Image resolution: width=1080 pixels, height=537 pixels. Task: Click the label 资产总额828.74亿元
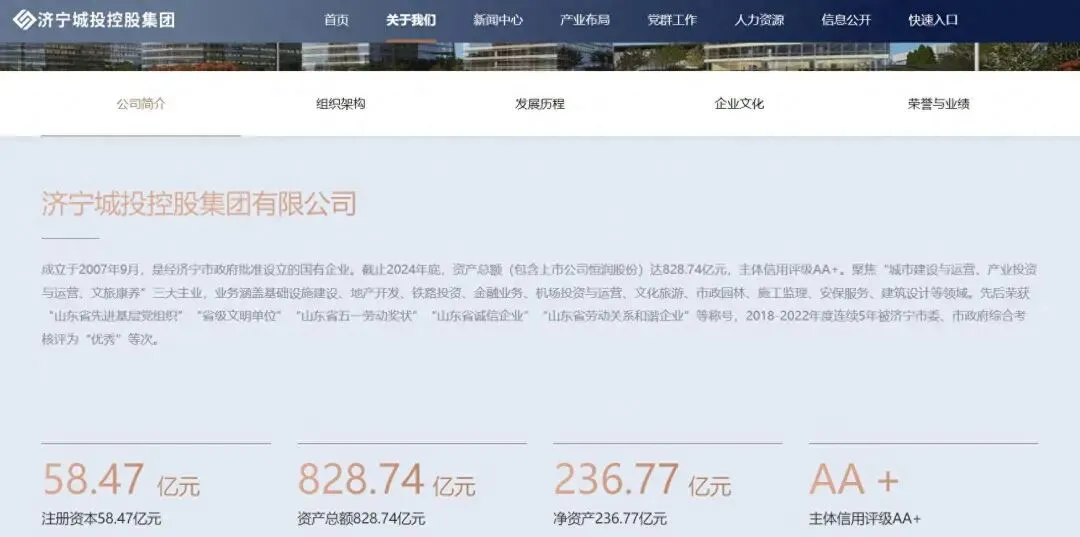pyautogui.click(x=362, y=518)
